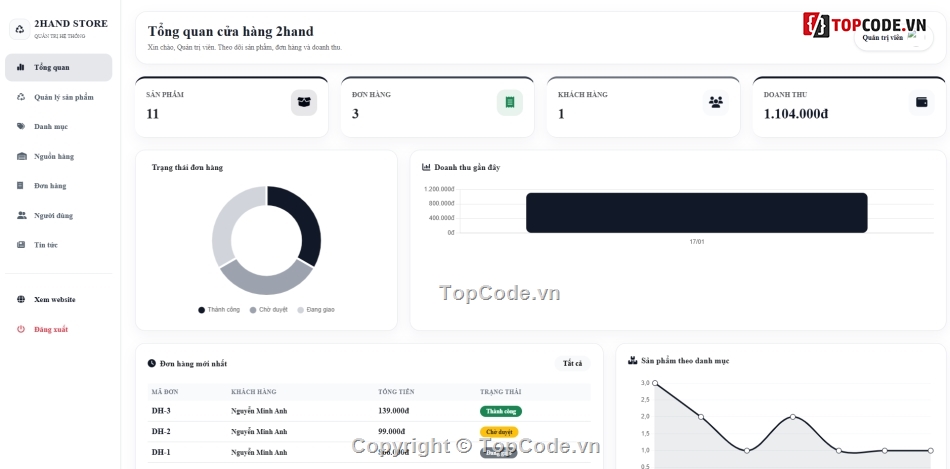The height and width of the screenshot is (469, 950).
Task: Open the Nguồn hàng page
Action: (58, 156)
